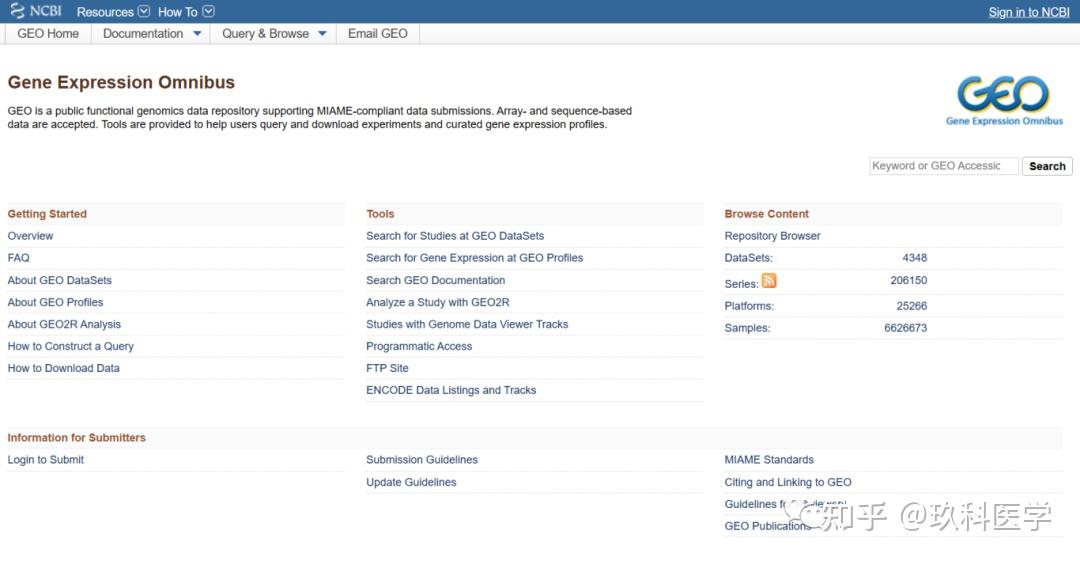Open the Query & Browse menu
Screen dimensions: 1080x561
(x=322, y=33)
